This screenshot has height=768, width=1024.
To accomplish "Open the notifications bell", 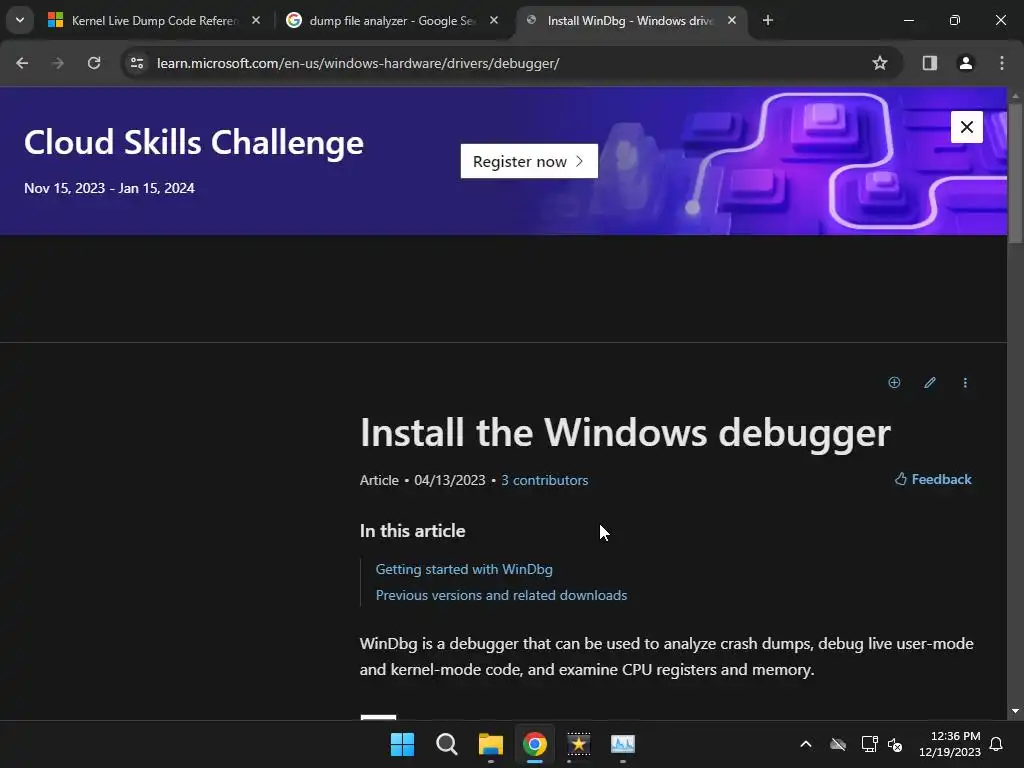I will (997, 744).
